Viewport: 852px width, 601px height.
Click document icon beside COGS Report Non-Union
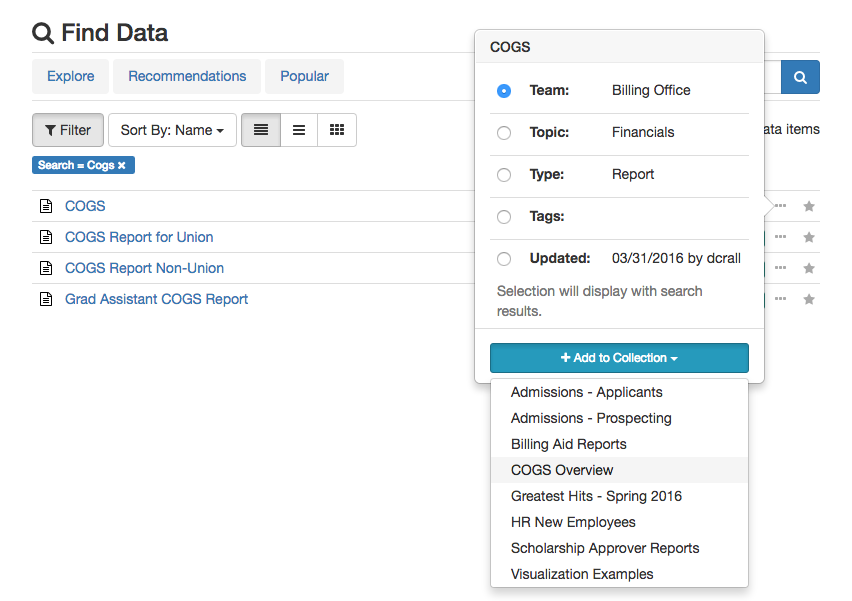pos(46,268)
